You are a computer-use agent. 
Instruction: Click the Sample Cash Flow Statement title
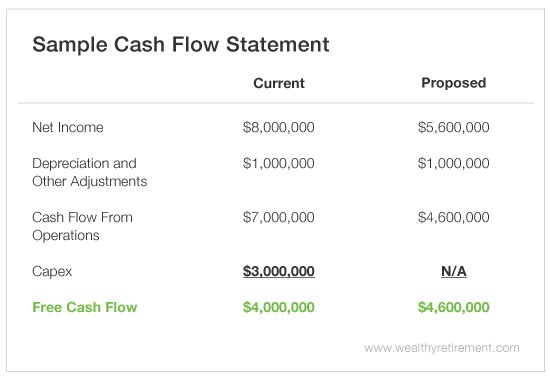(x=181, y=45)
